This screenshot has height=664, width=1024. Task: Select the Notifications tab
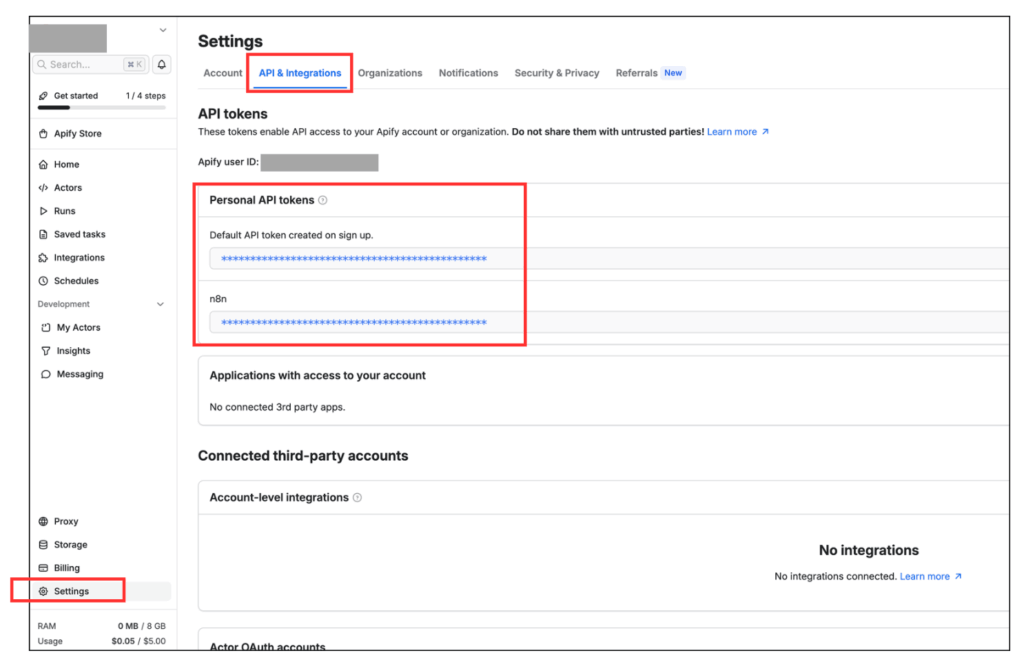coord(468,73)
